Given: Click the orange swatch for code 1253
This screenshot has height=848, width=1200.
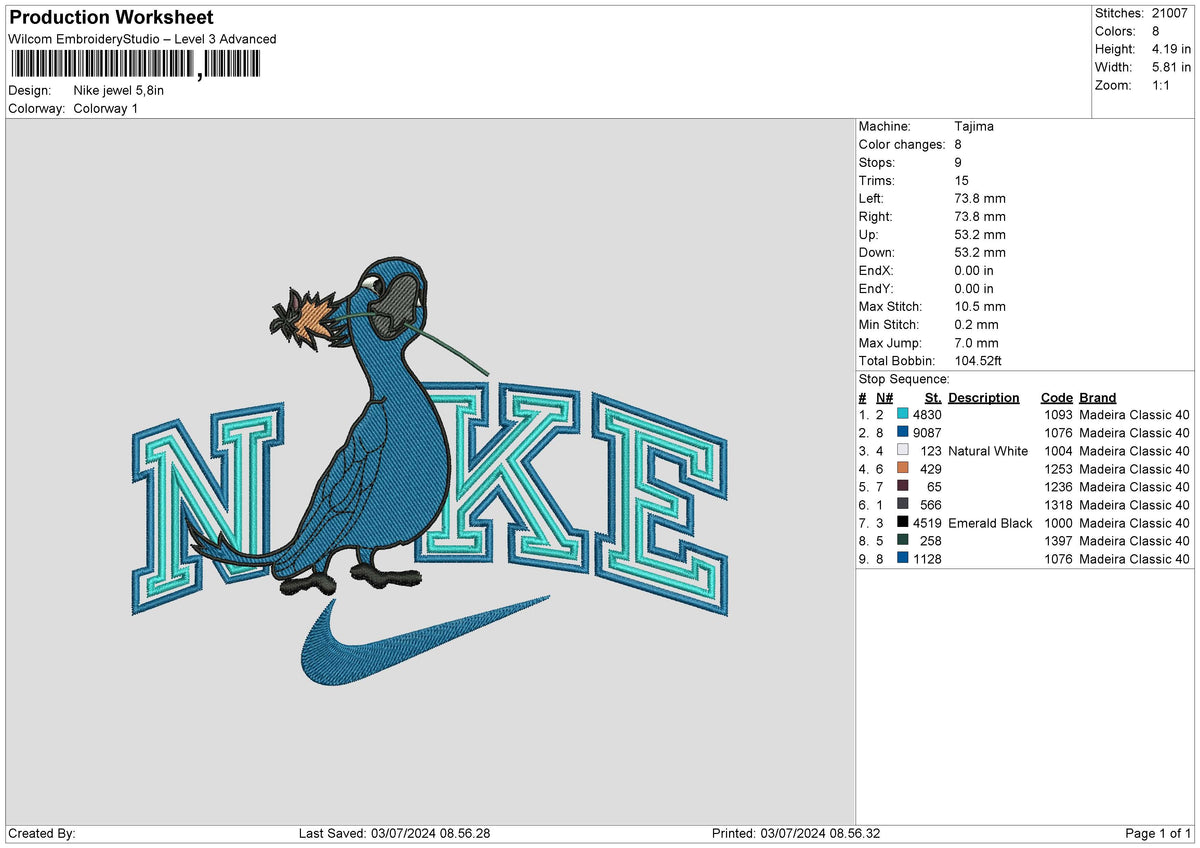Looking at the screenshot, I should point(903,469).
